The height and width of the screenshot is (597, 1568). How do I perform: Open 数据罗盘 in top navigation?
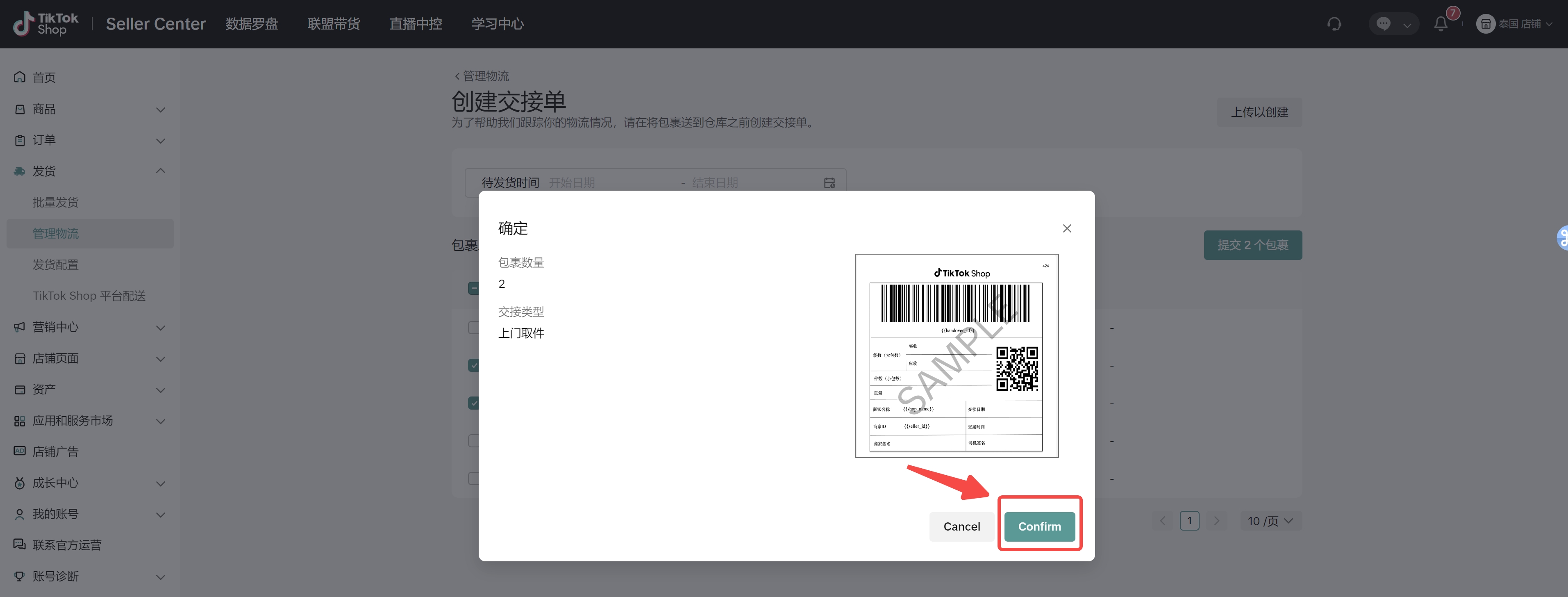[251, 24]
